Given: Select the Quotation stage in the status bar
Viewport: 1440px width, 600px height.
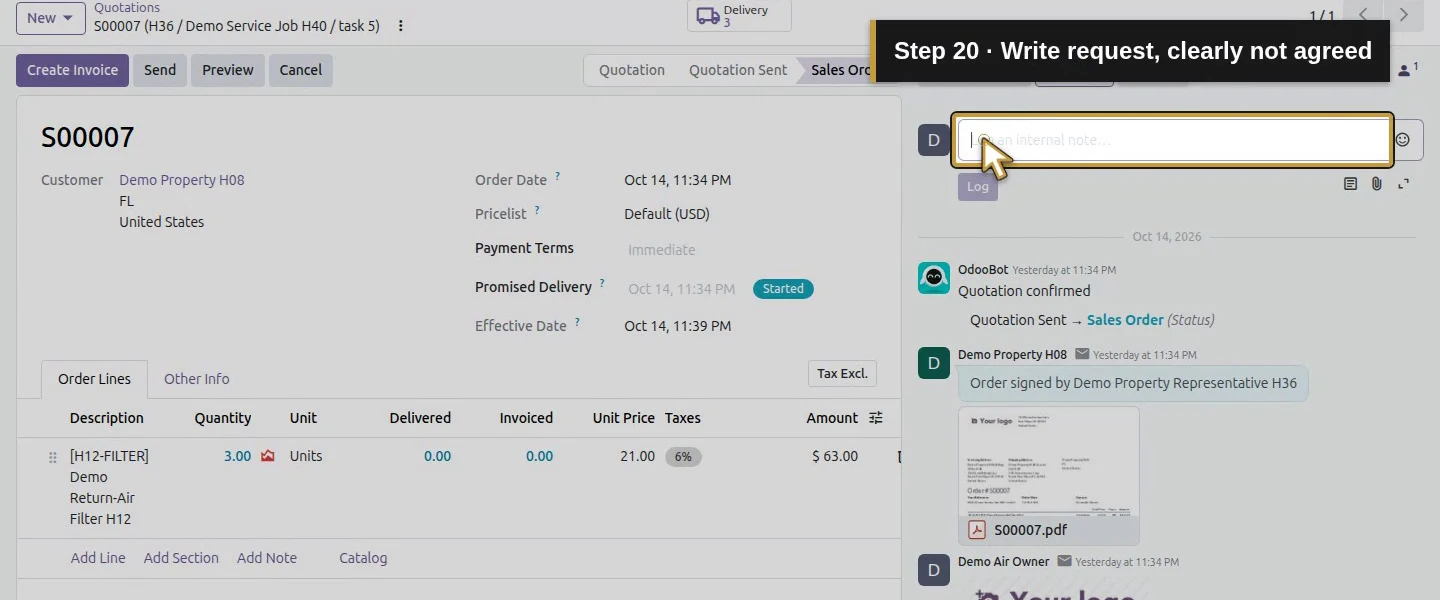Looking at the screenshot, I should click(x=632, y=70).
